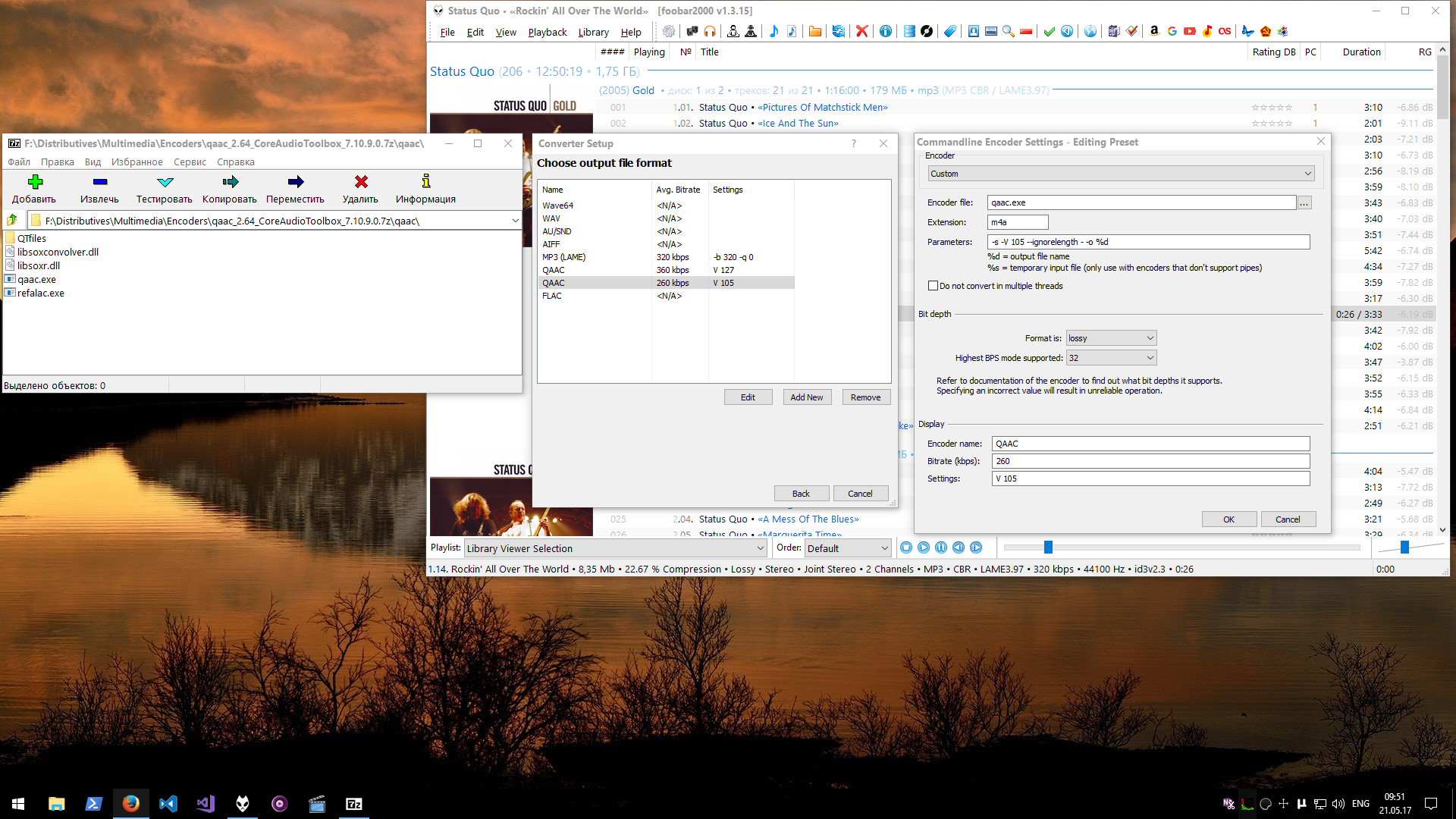Open Firefox from the Windows taskbar
This screenshot has height=819, width=1456.
(130, 804)
